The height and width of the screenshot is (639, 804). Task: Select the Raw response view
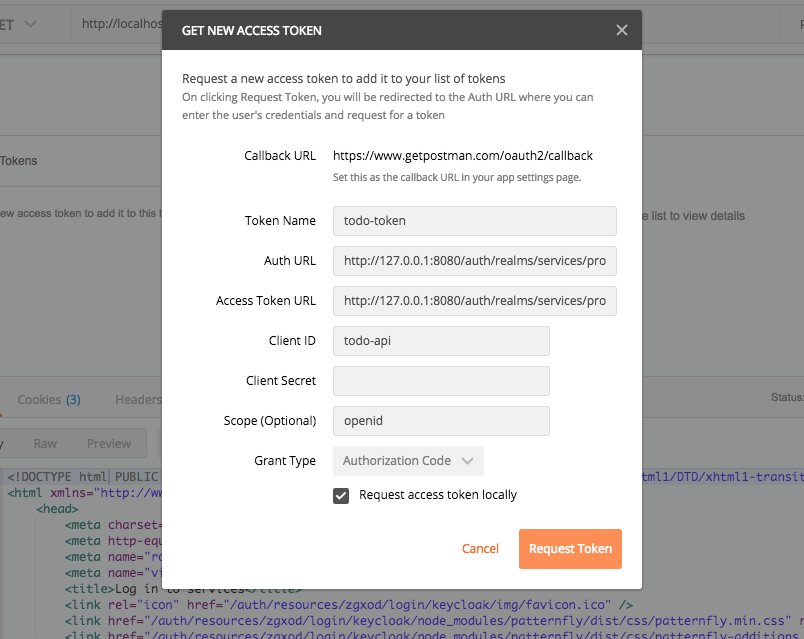[45, 443]
